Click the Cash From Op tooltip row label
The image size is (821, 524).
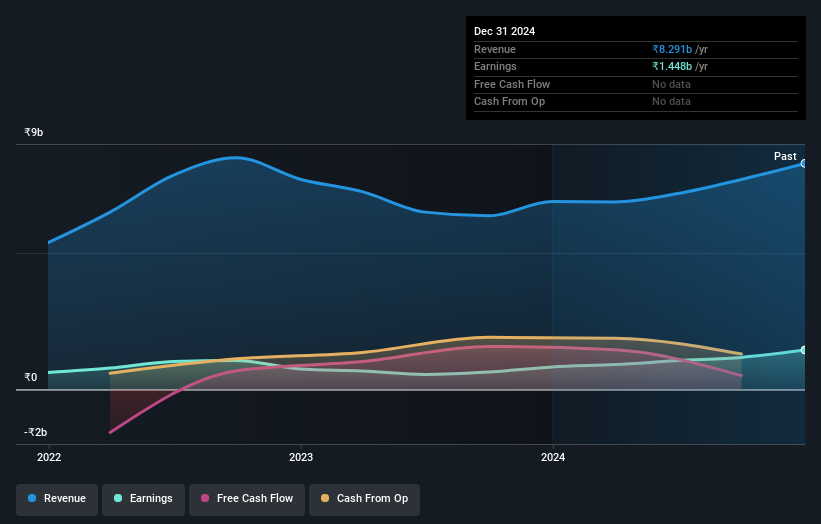[x=509, y=102]
